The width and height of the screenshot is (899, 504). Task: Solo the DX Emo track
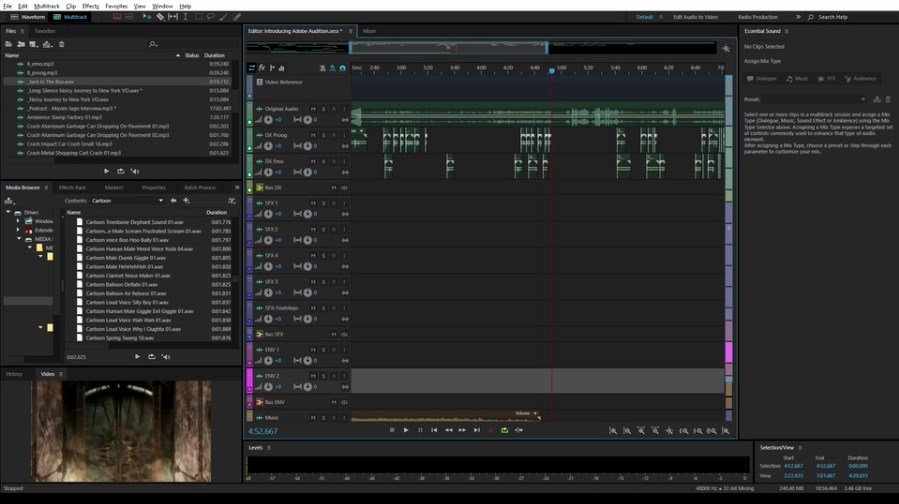point(323,162)
